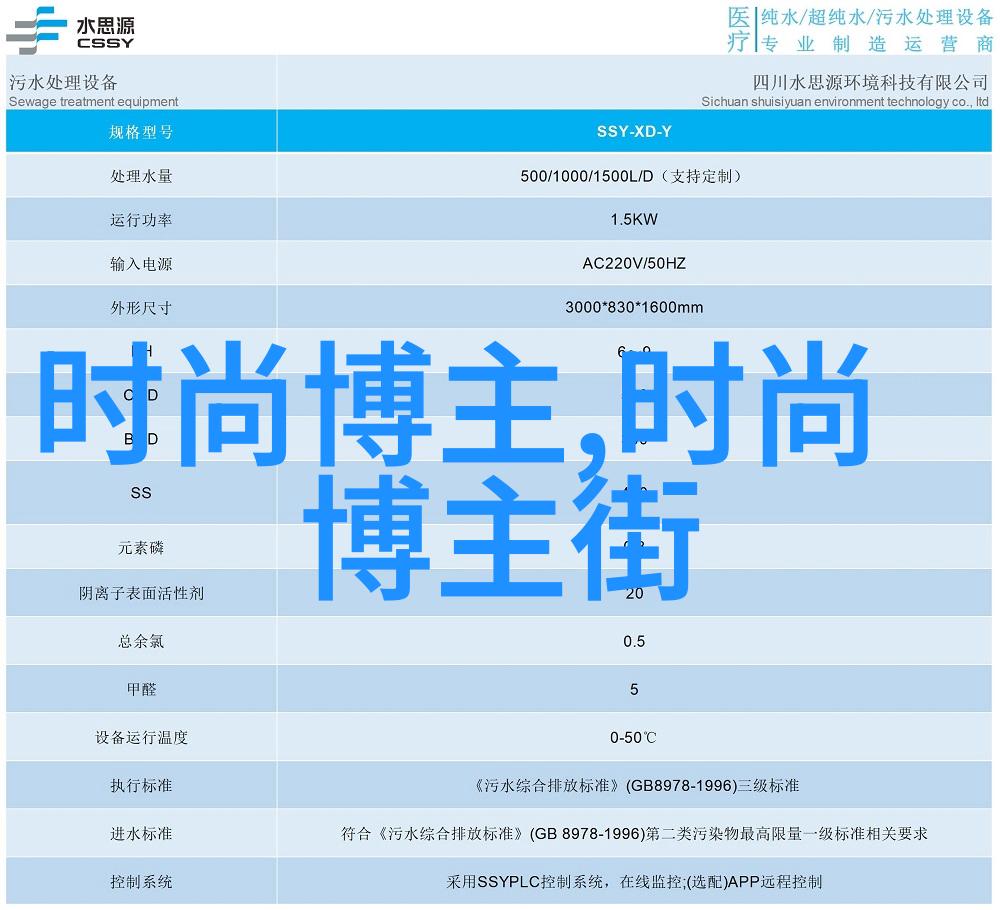Click the AC220V/50HZ value cell
This screenshot has height=910, width=1000.
634,263
